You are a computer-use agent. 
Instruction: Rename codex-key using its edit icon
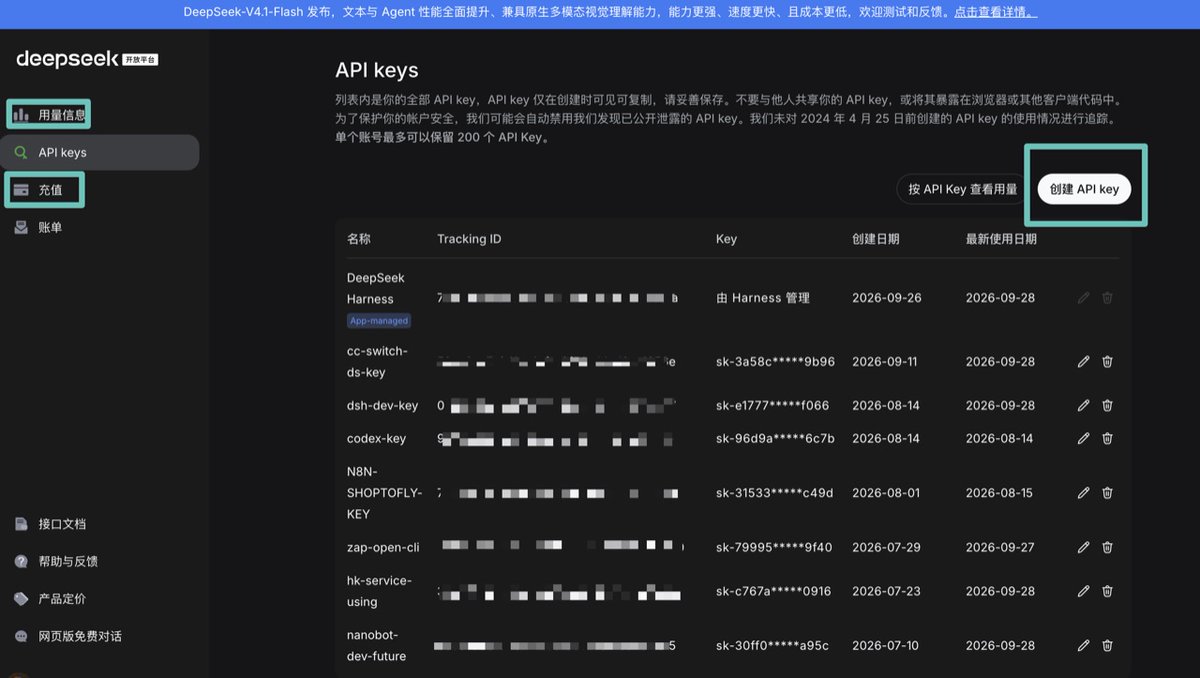pyautogui.click(x=1083, y=439)
